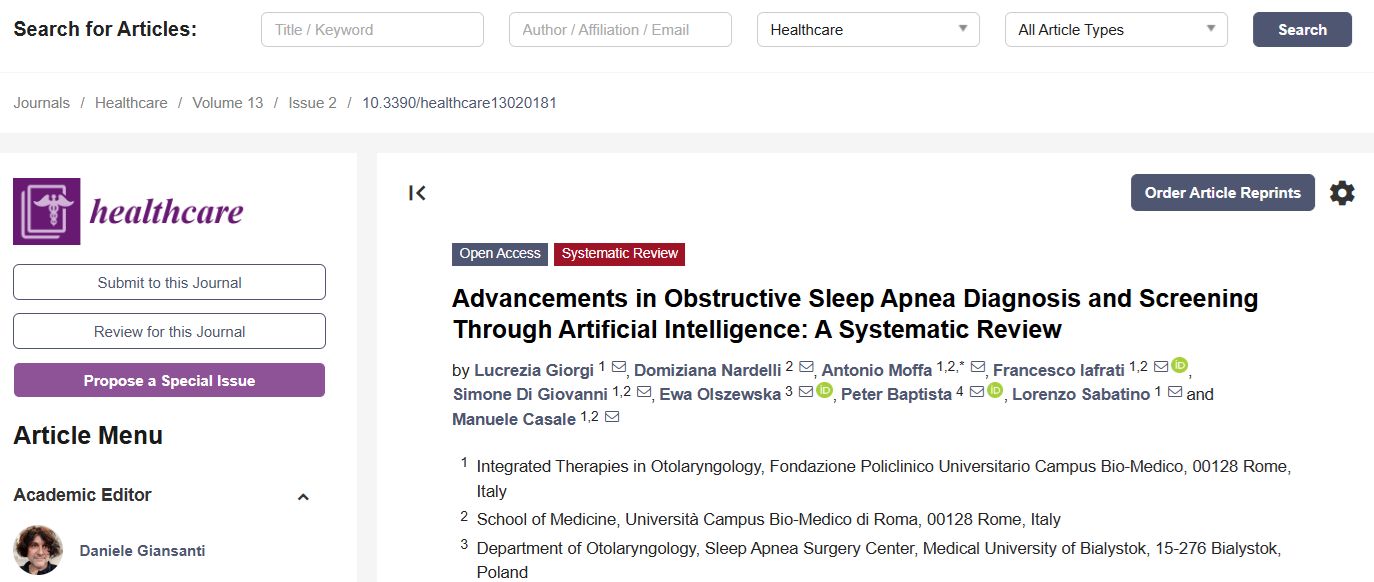1374x582 pixels.
Task: Click the DOI 10.3390/healthcare13020181 breadcrumb
Action: (x=459, y=103)
